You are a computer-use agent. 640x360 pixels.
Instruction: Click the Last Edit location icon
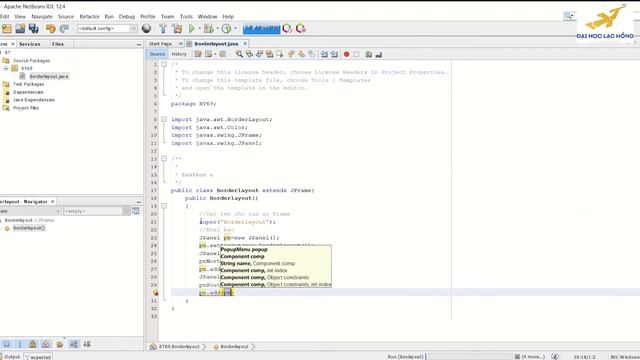coord(198,54)
